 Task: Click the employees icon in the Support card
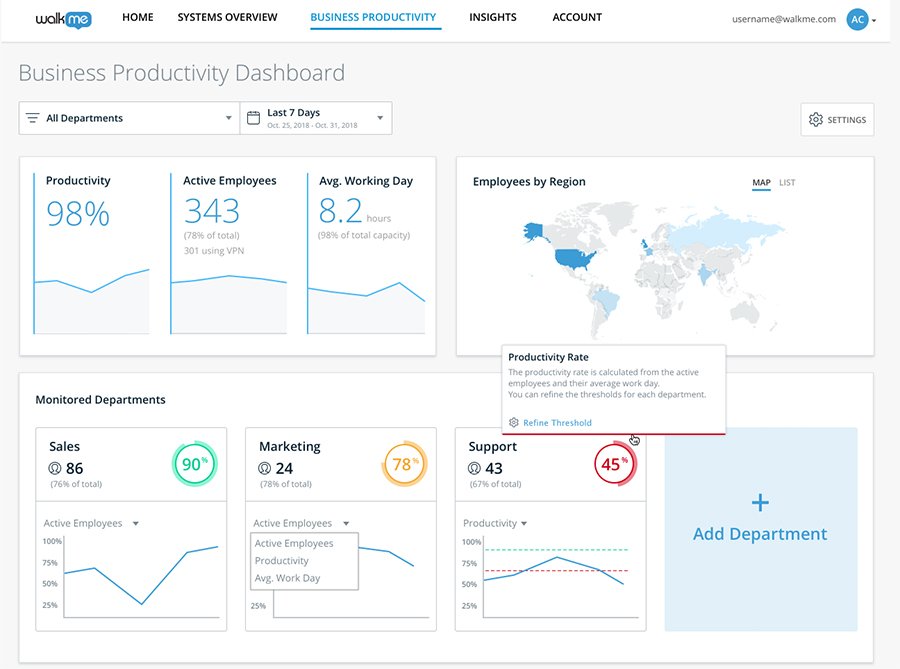point(473,468)
